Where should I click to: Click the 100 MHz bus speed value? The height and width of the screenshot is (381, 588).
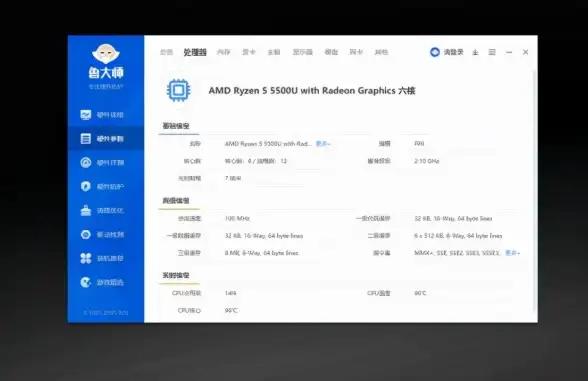click(x=237, y=218)
